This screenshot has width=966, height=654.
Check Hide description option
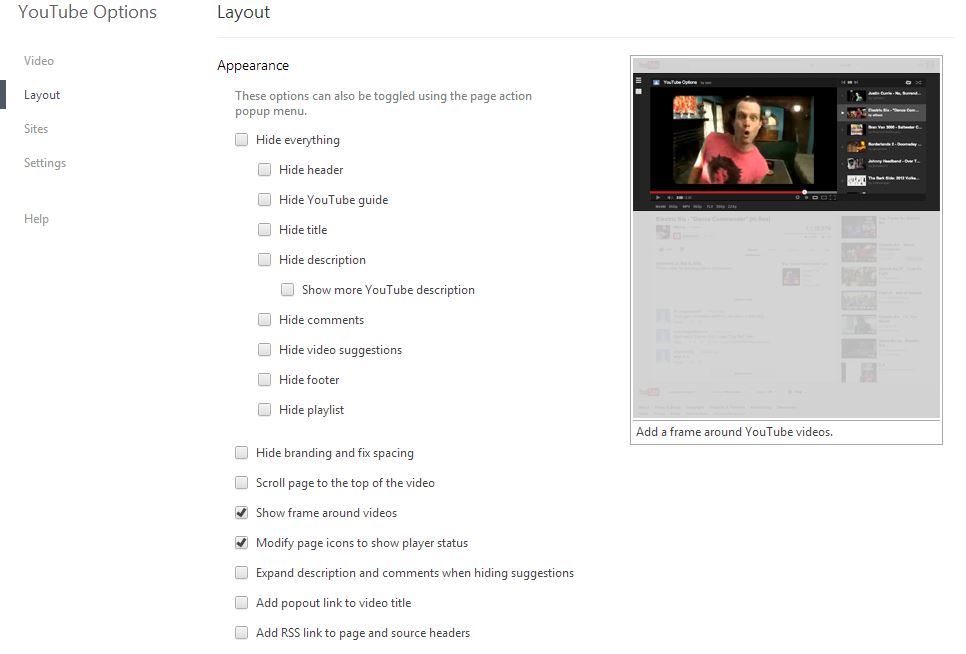(264, 260)
